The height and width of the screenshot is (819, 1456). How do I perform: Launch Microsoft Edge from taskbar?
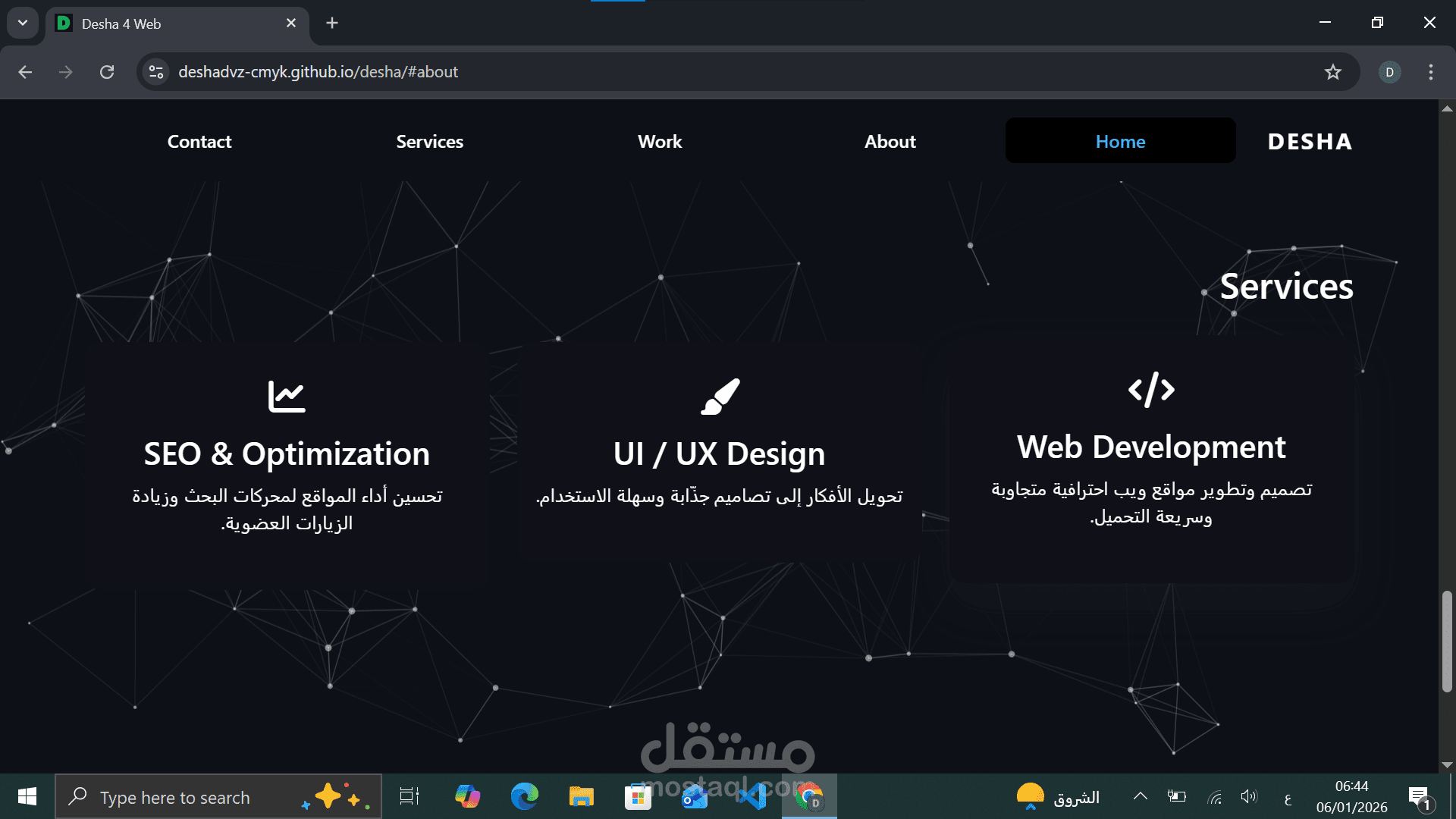tap(524, 797)
